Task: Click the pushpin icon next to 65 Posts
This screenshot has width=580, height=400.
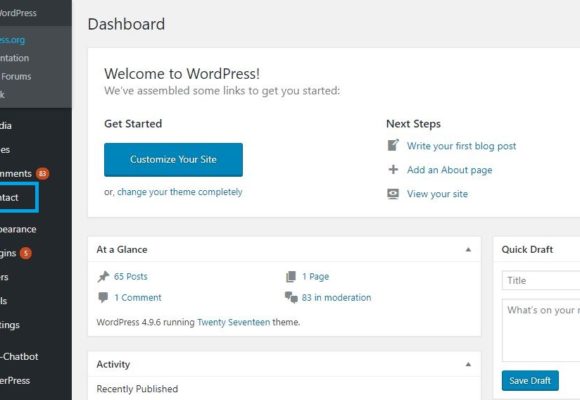Action: pyautogui.click(x=103, y=276)
